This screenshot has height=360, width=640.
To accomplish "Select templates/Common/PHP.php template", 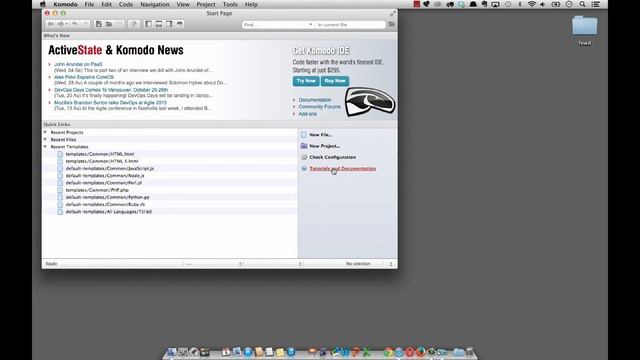I will [97, 190].
